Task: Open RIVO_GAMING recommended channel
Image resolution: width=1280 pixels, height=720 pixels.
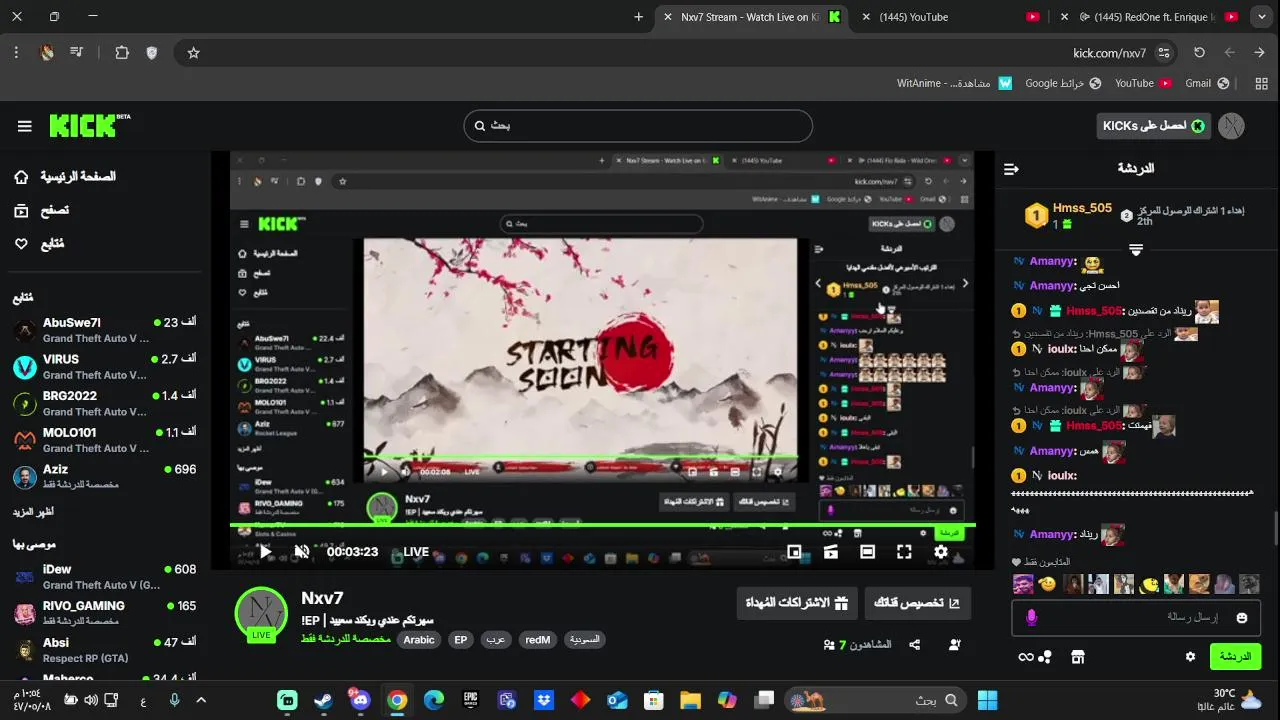Action: [x=105, y=613]
